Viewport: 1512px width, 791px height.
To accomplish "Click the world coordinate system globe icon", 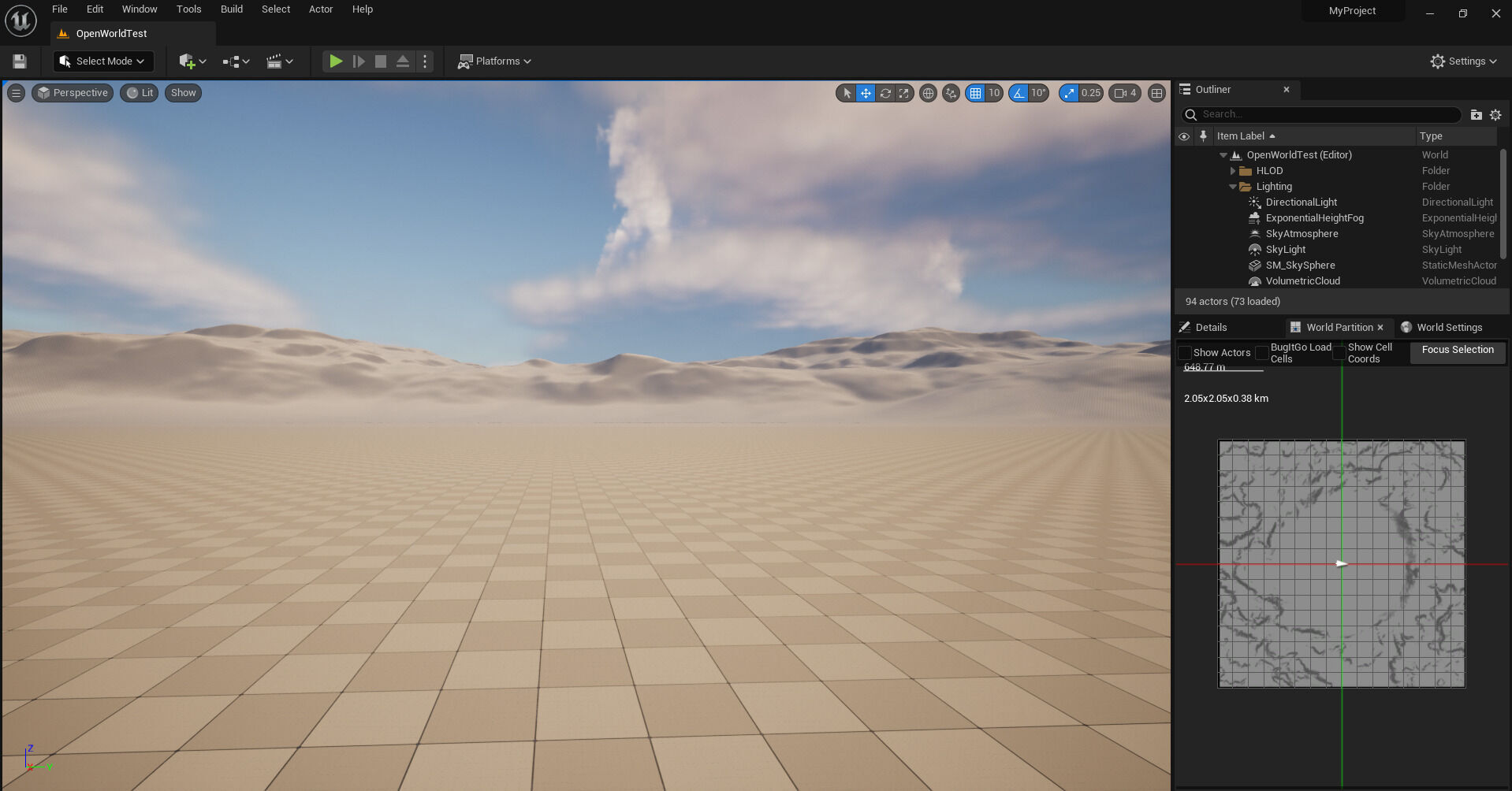I will pos(929,93).
